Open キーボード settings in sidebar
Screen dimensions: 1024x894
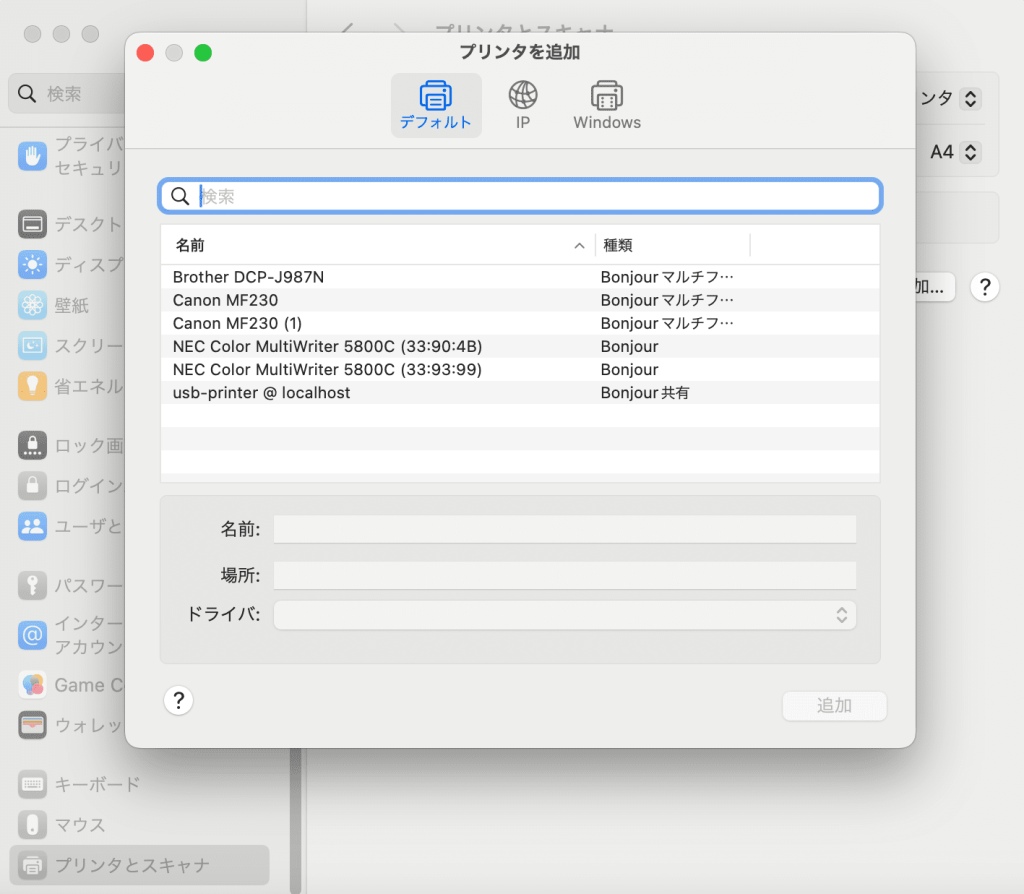(79, 784)
